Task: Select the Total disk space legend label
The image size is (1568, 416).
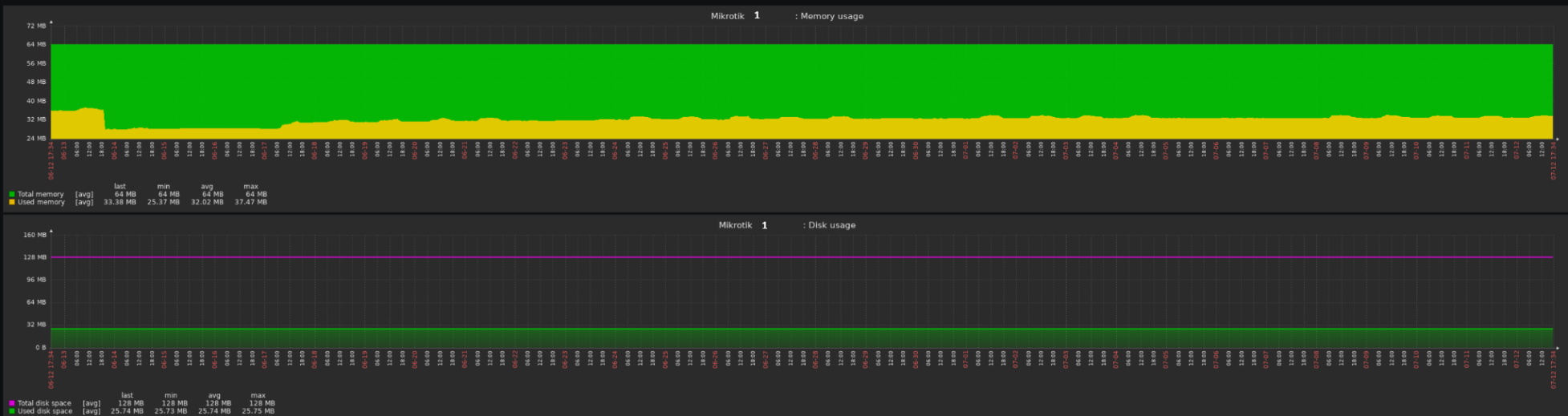Action: pyautogui.click(x=44, y=403)
